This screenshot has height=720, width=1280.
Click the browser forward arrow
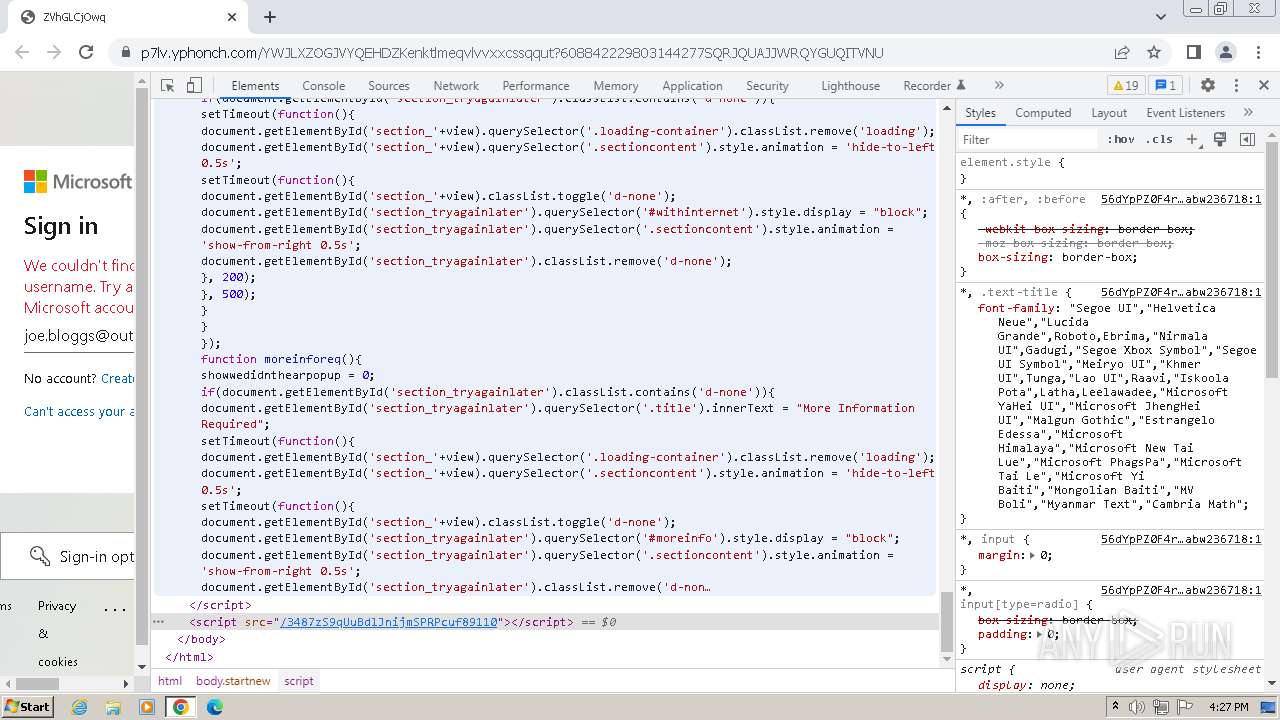click(54, 53)
